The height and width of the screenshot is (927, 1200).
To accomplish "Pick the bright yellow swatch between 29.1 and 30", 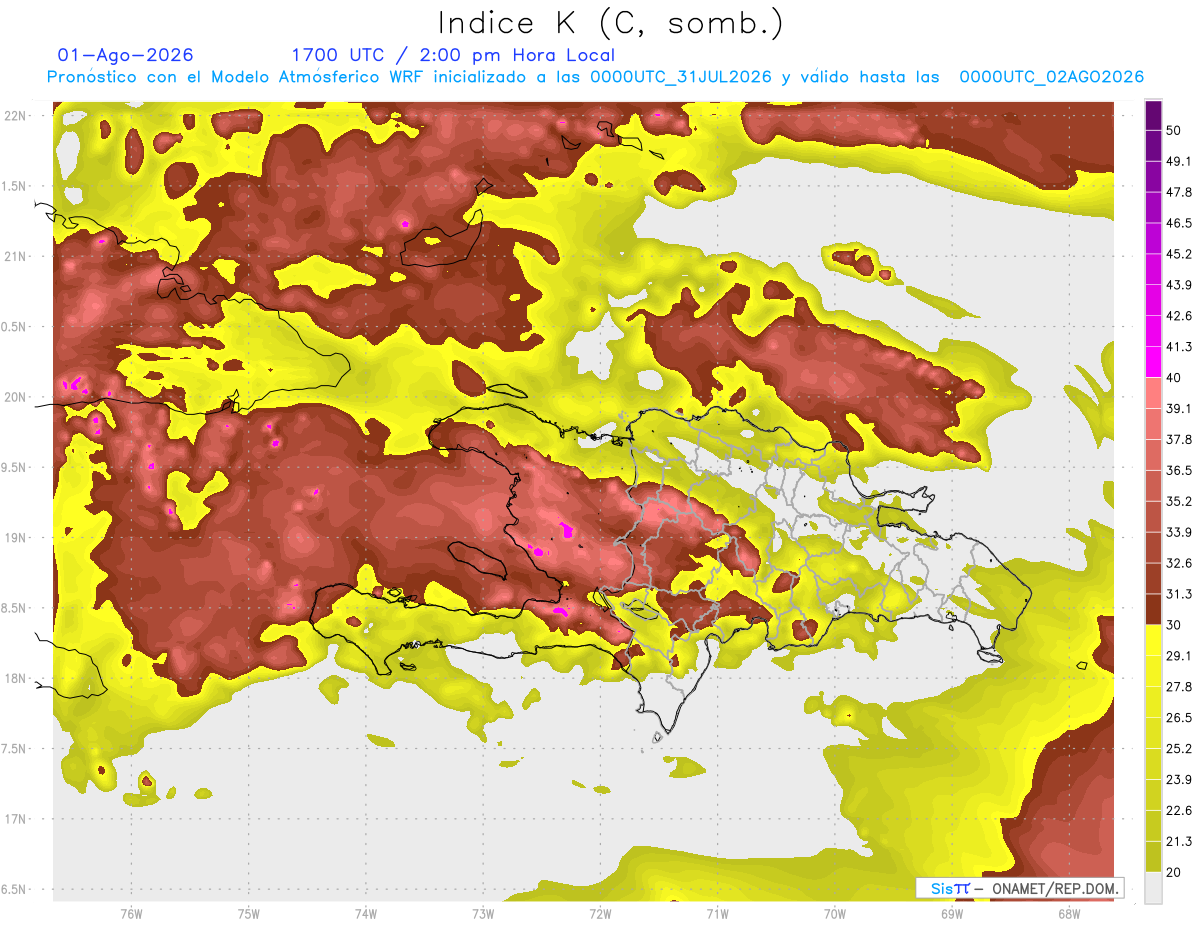I will (1153, 641).
